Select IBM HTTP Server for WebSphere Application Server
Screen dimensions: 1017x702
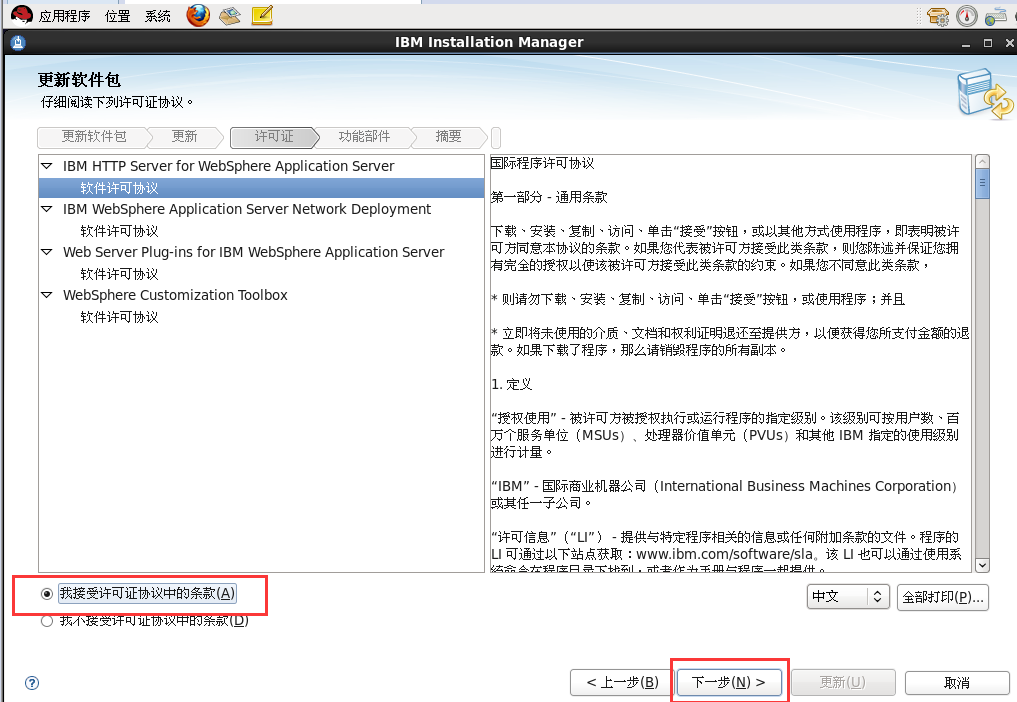pos(228,166)
